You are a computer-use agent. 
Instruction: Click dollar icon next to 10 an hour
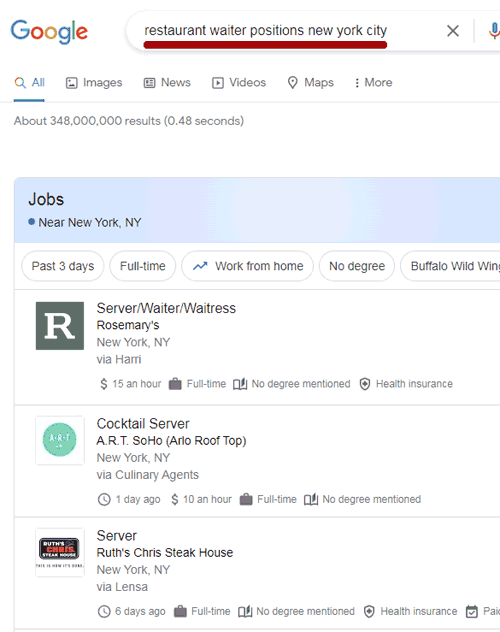(174, 499)
